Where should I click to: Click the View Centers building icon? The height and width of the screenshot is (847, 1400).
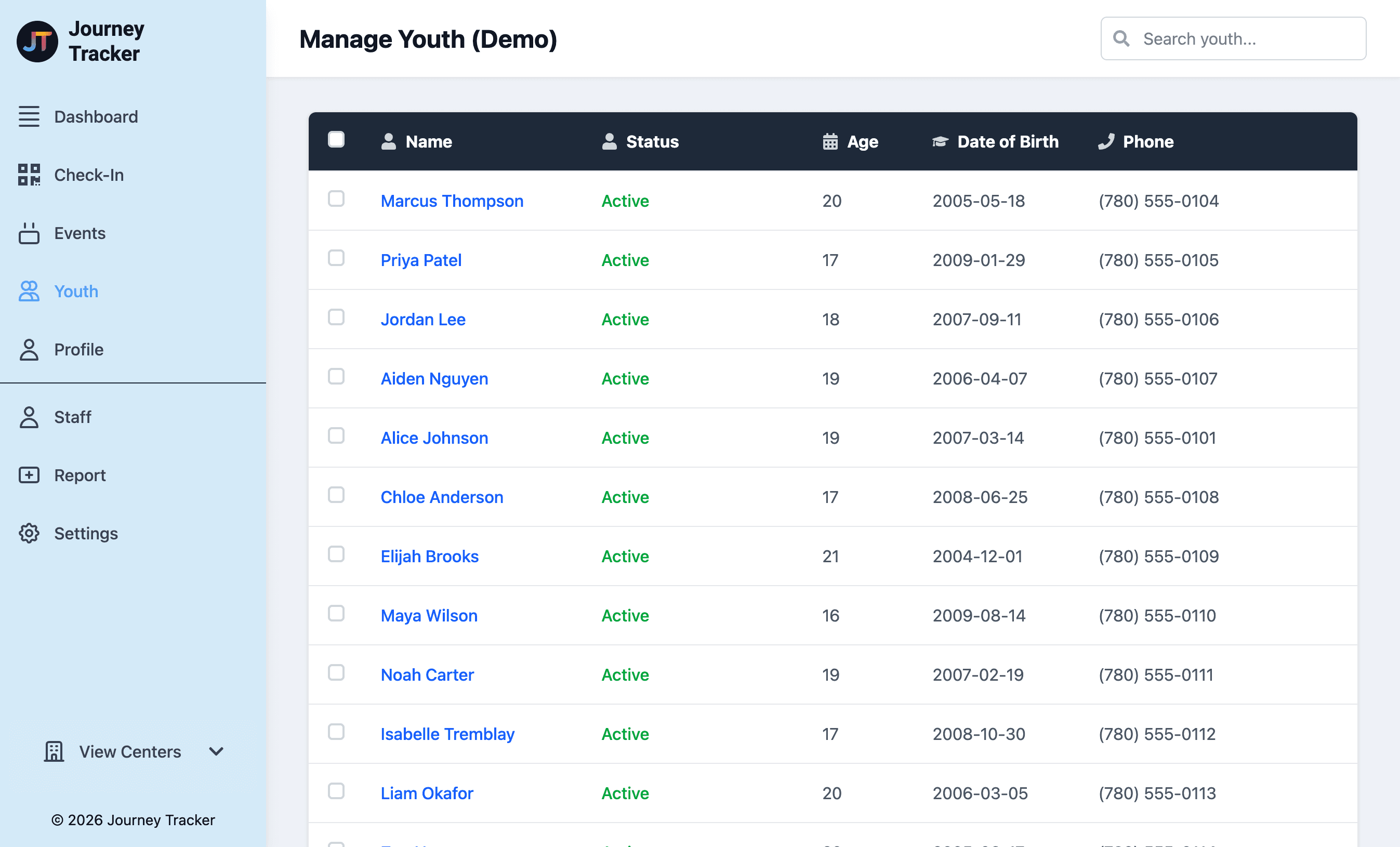click(54, 751)
